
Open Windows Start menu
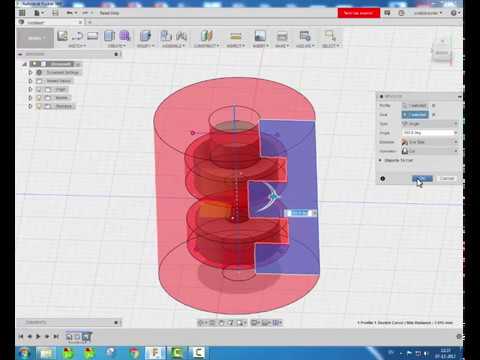point(25,353)
